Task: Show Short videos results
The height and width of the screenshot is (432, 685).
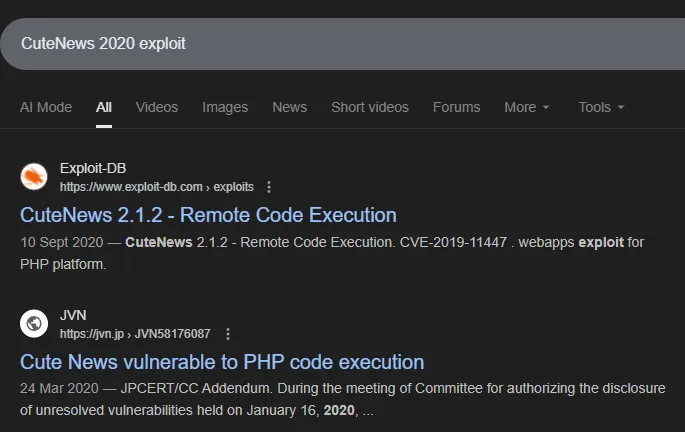Action: [x=370, y=107]
